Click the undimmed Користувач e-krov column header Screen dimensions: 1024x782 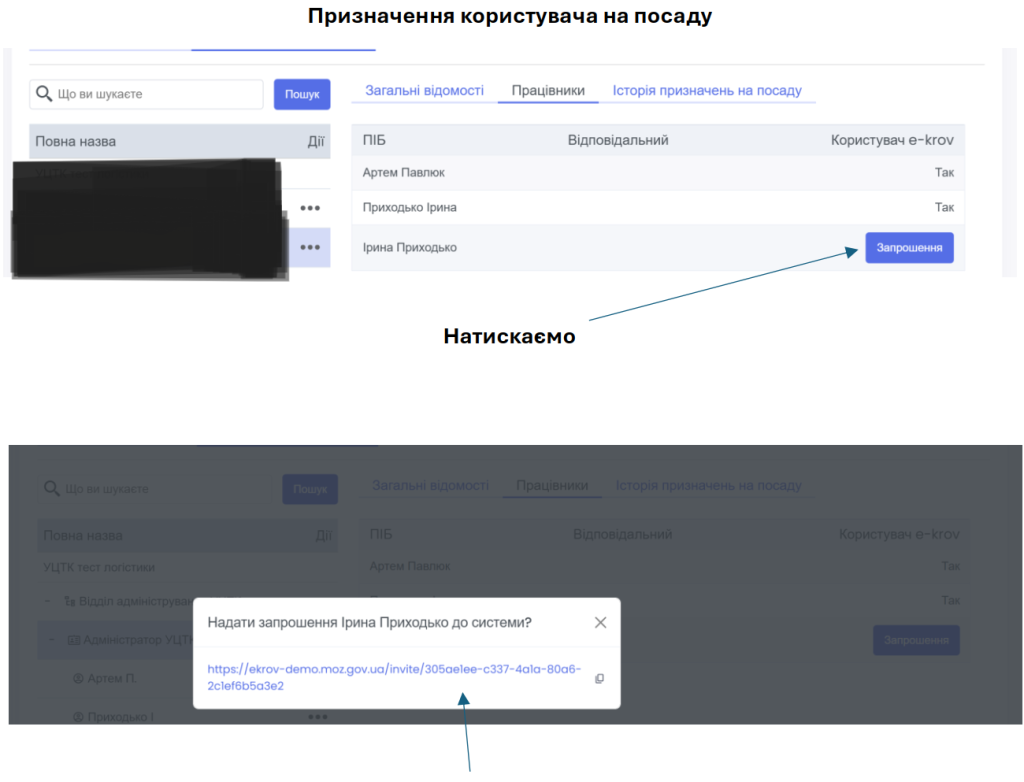point(891,140)
